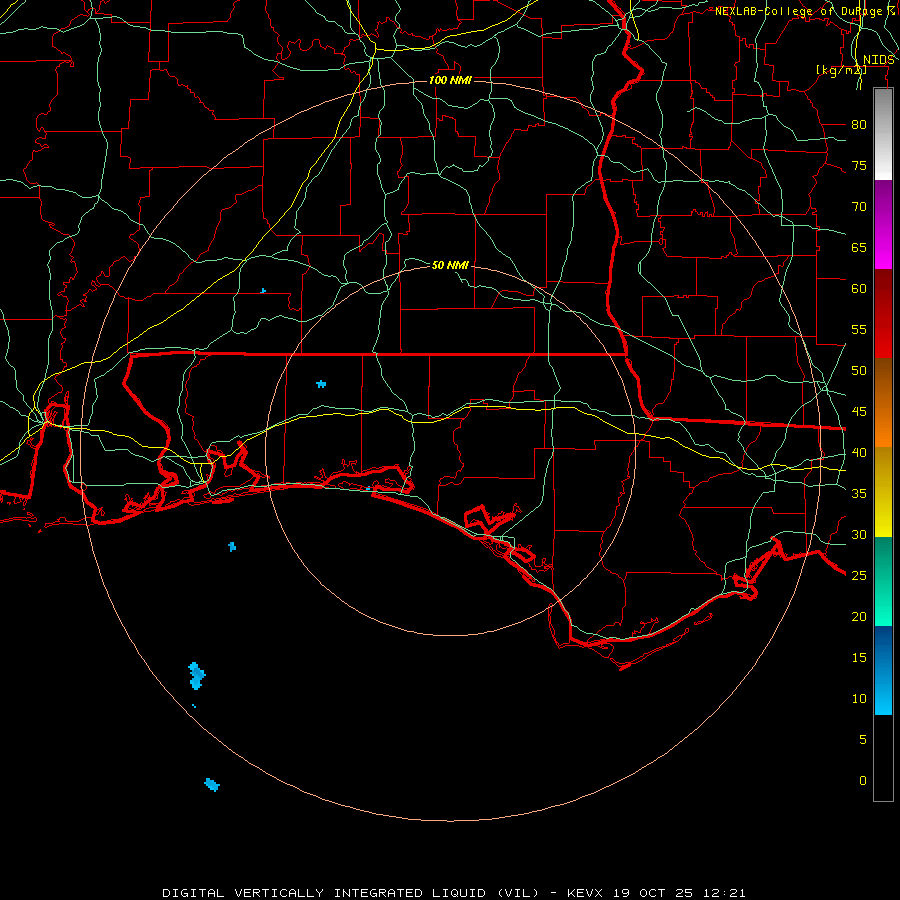
Task: Click the 80 value on the scale
Action: pyautogui.click(x=859, y=125)
